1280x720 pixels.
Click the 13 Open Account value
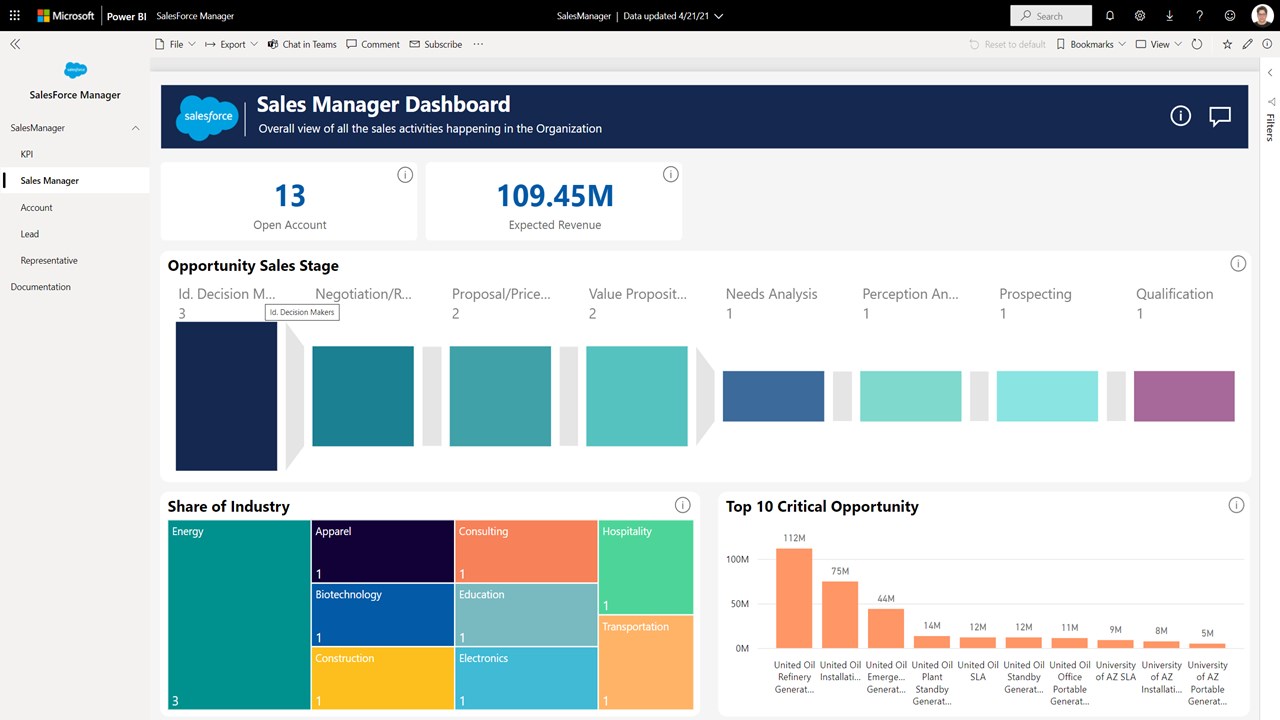[x=290, y=195]
